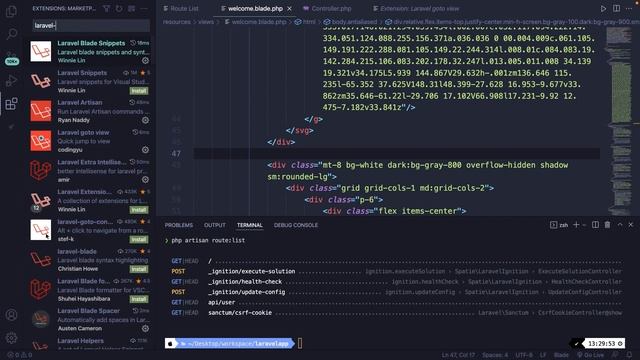Kill terminal with trash icon
640x360 pixels.
click(x=607, y=225)
